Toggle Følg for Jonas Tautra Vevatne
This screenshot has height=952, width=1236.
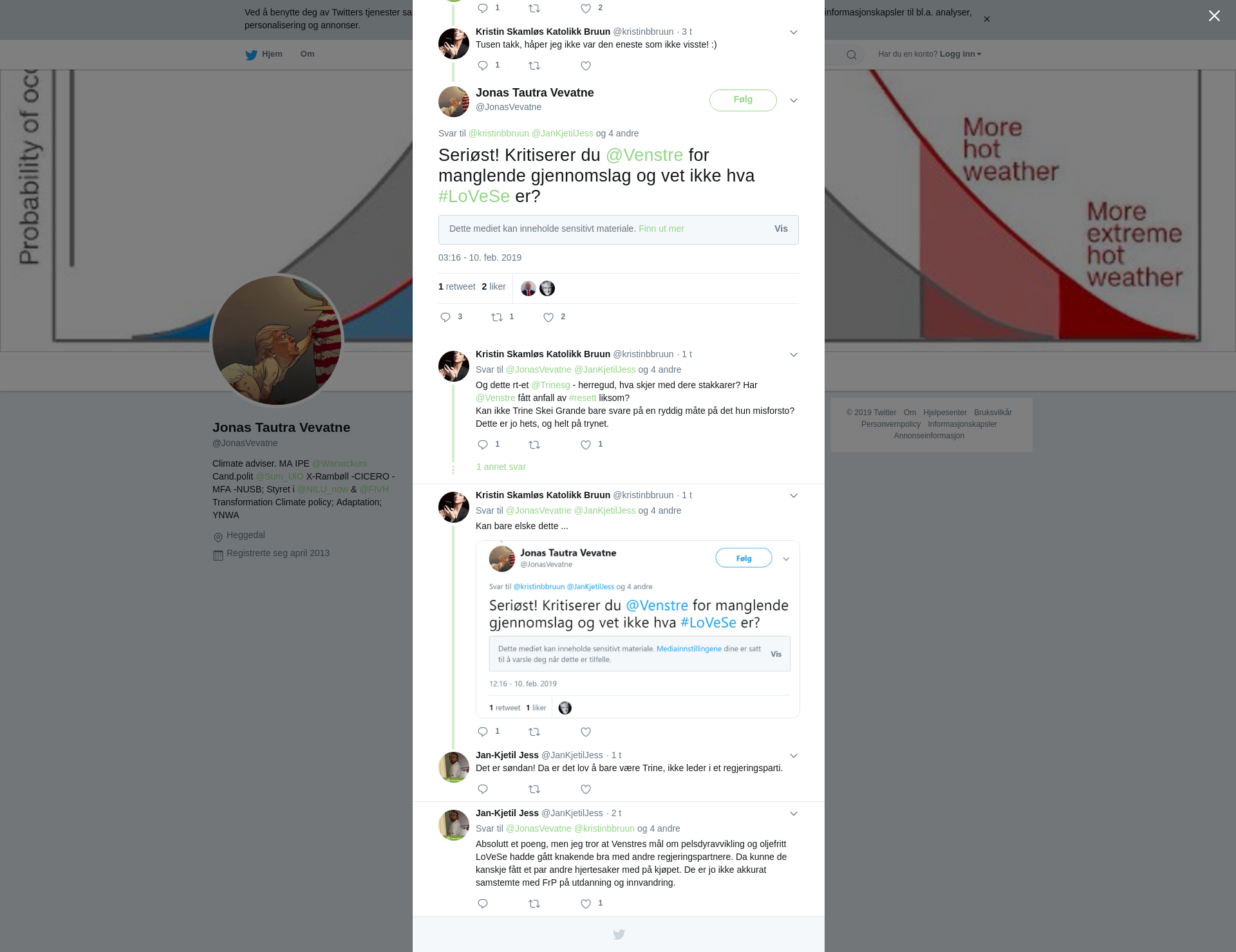click(743, 100)
